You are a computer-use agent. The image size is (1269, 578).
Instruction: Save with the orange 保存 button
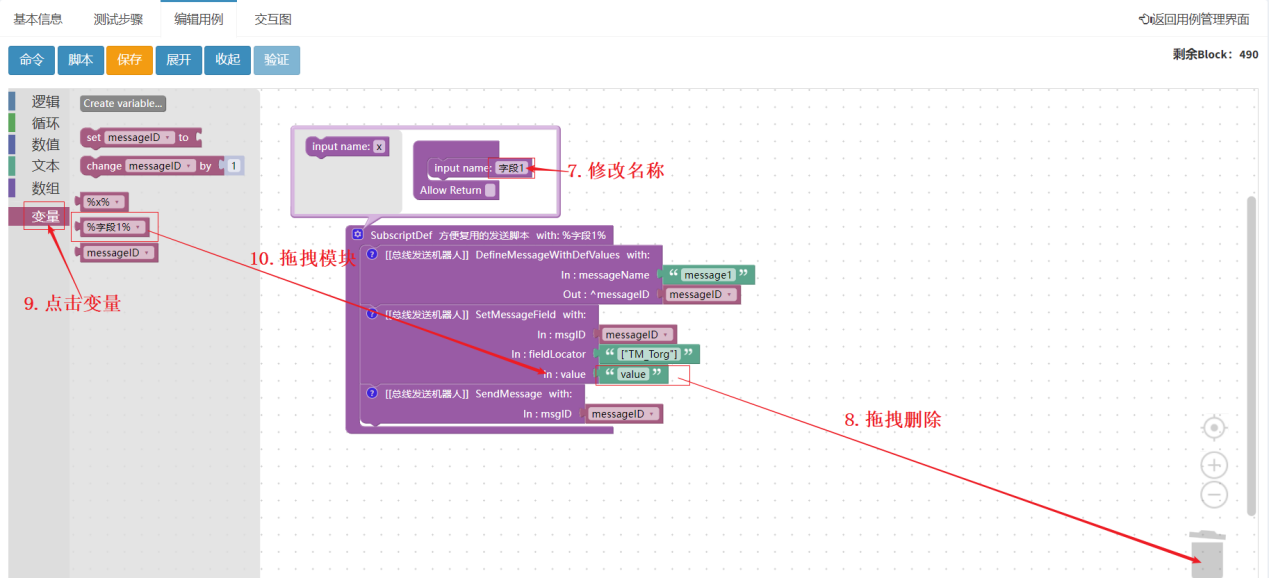point(129,60)
